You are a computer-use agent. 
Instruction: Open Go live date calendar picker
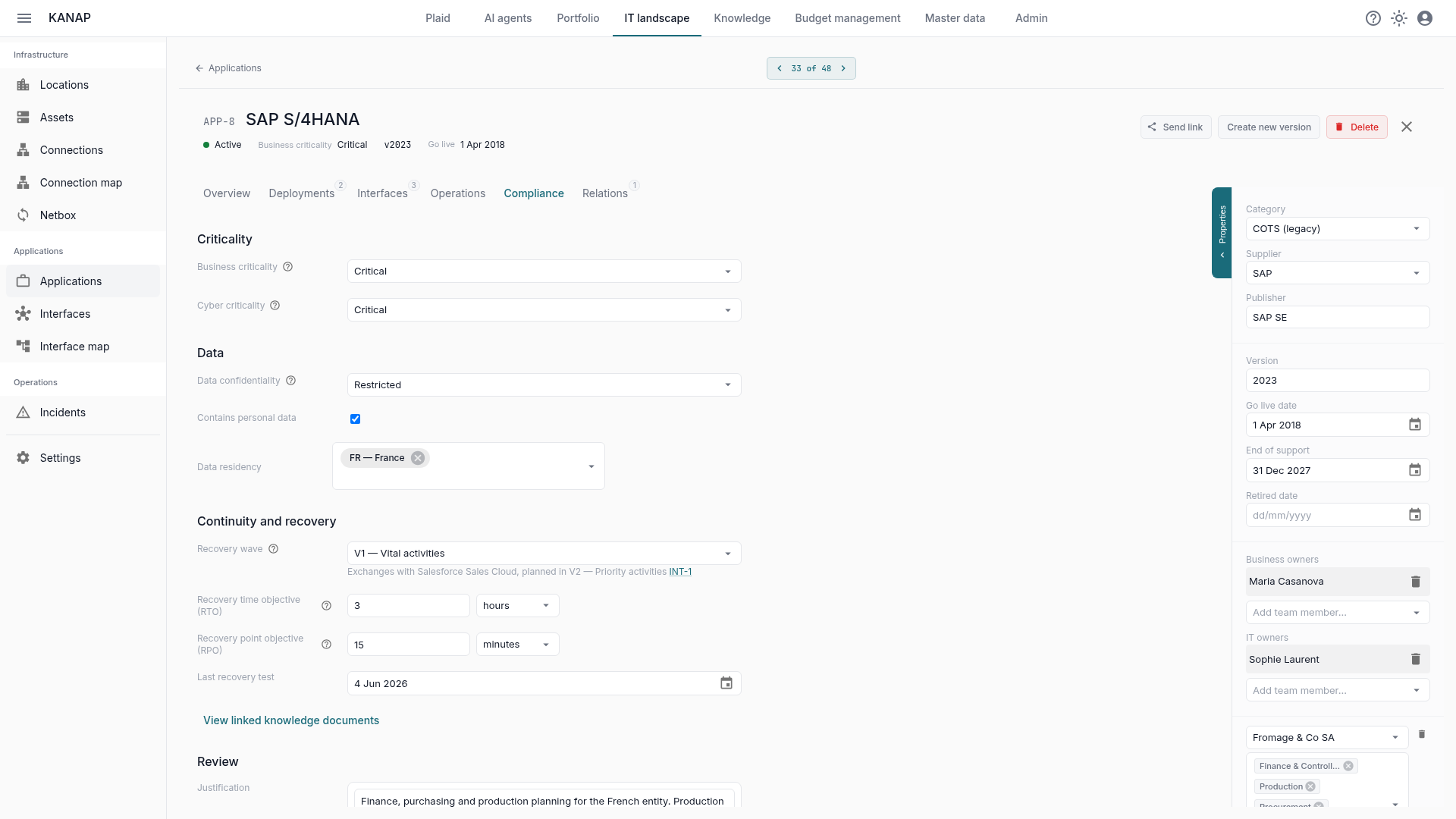click(1415, 425)
